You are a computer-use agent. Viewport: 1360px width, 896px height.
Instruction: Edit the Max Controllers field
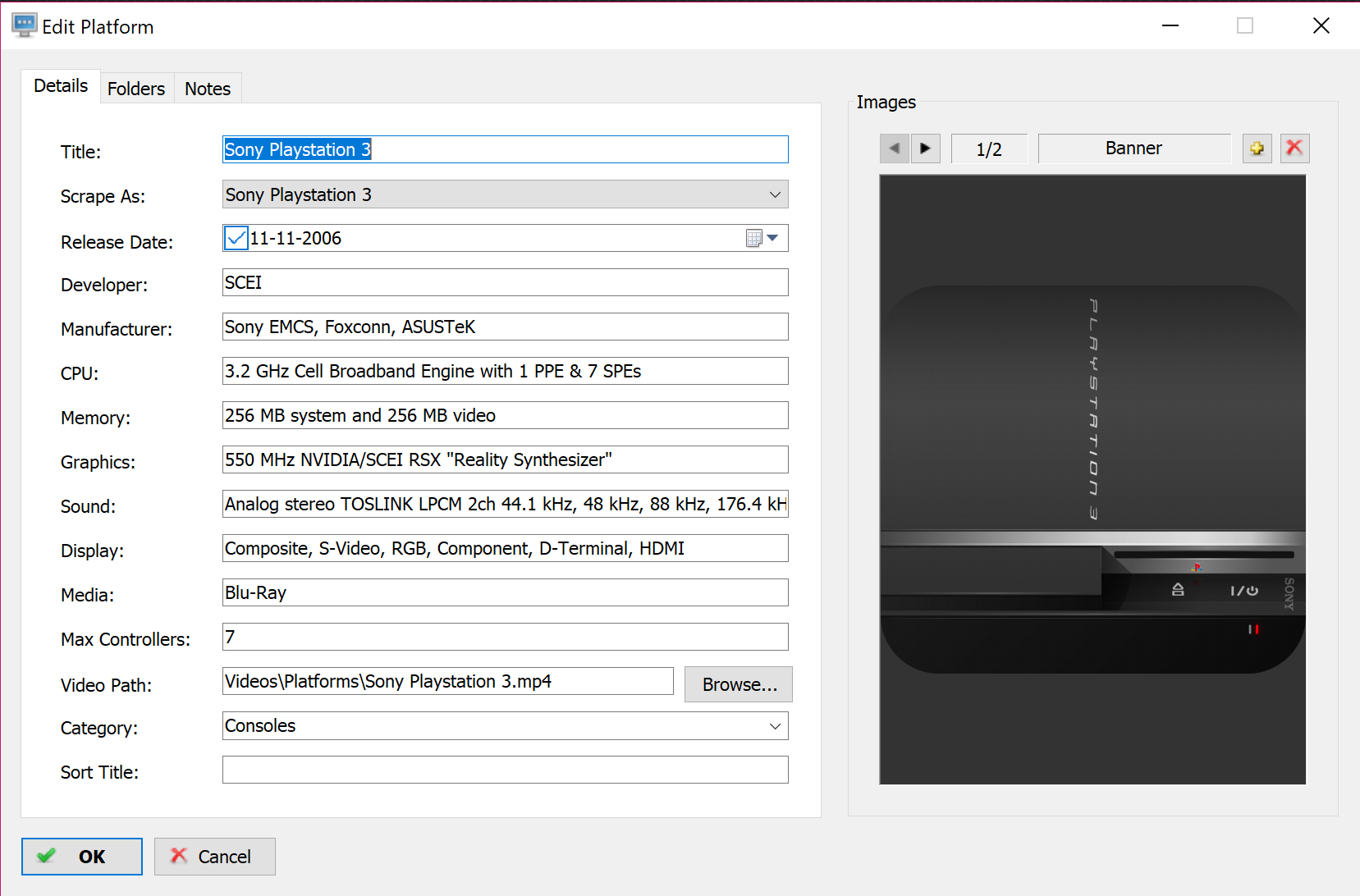click(x=506, y=637)
